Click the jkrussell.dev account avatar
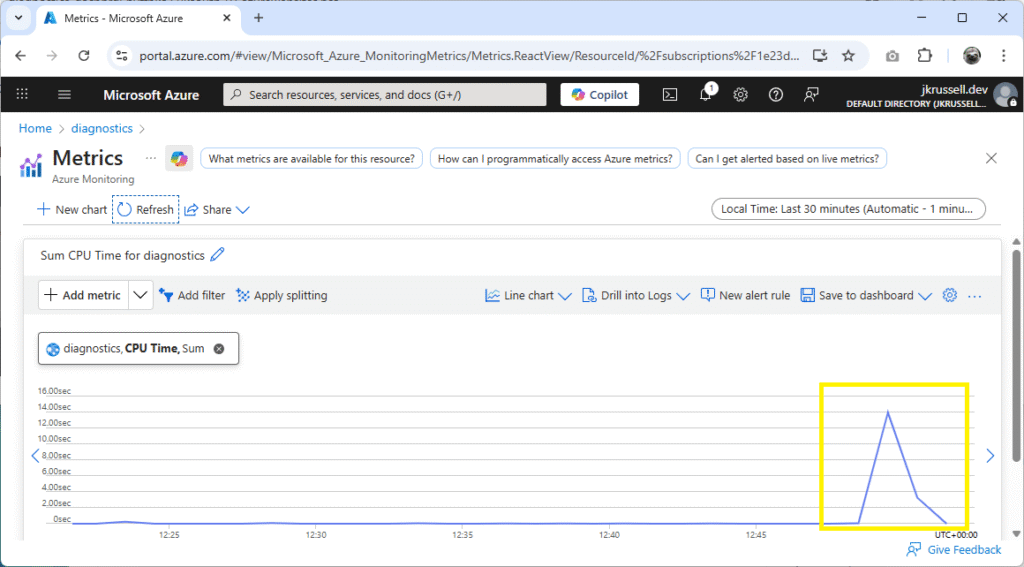The image size is (1024, 567). point(1005,95)
